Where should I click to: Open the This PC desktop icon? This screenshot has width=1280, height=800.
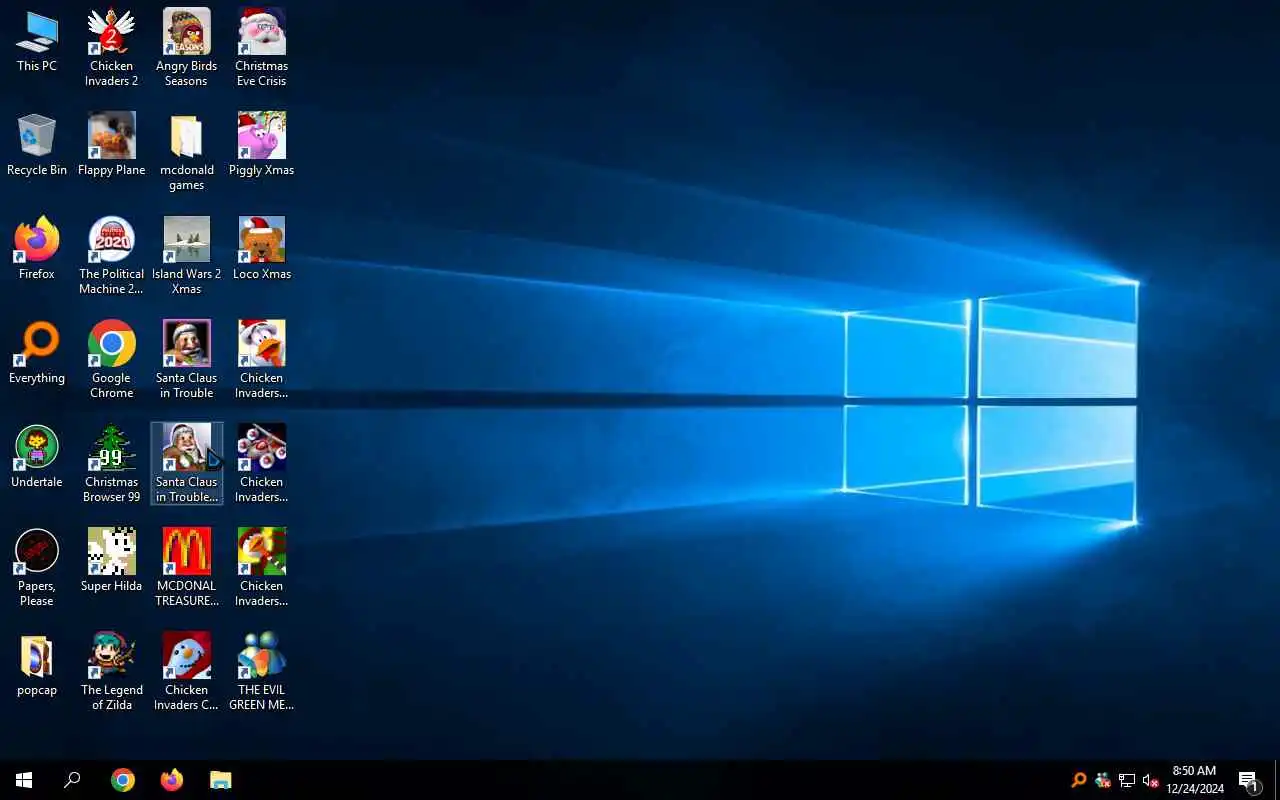point(37,42)
